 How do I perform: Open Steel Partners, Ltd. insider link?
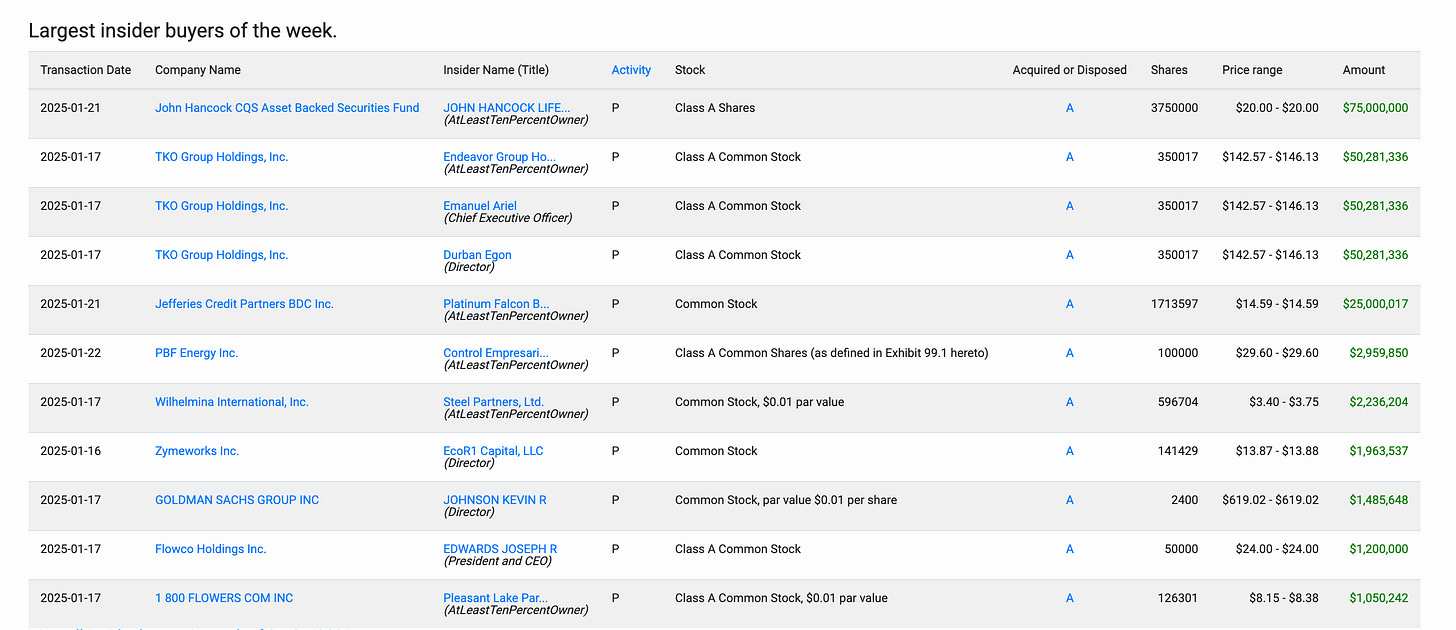494,402
